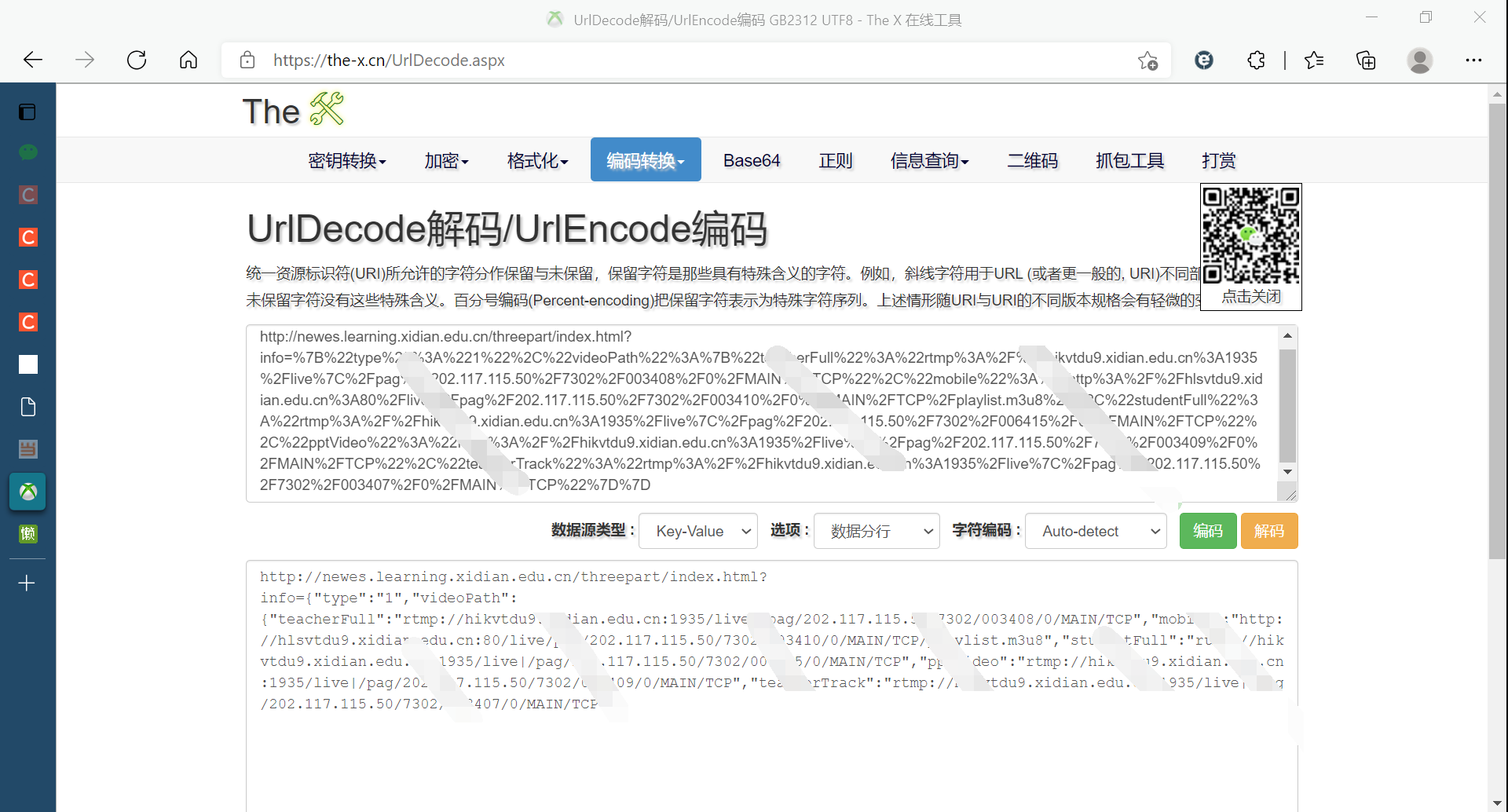Open the browser home page
The width and height of the screenshot is (1508, 812).
[x=188, y=60]
